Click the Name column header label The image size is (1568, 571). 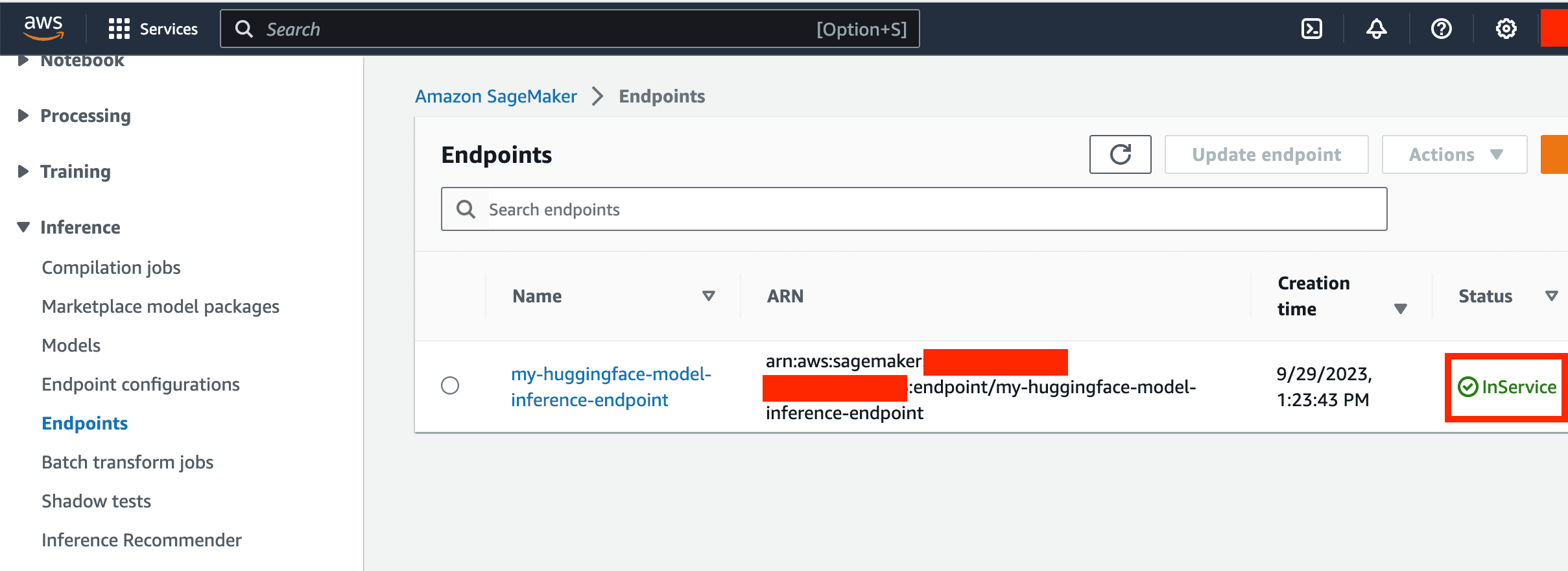[537, 296]
